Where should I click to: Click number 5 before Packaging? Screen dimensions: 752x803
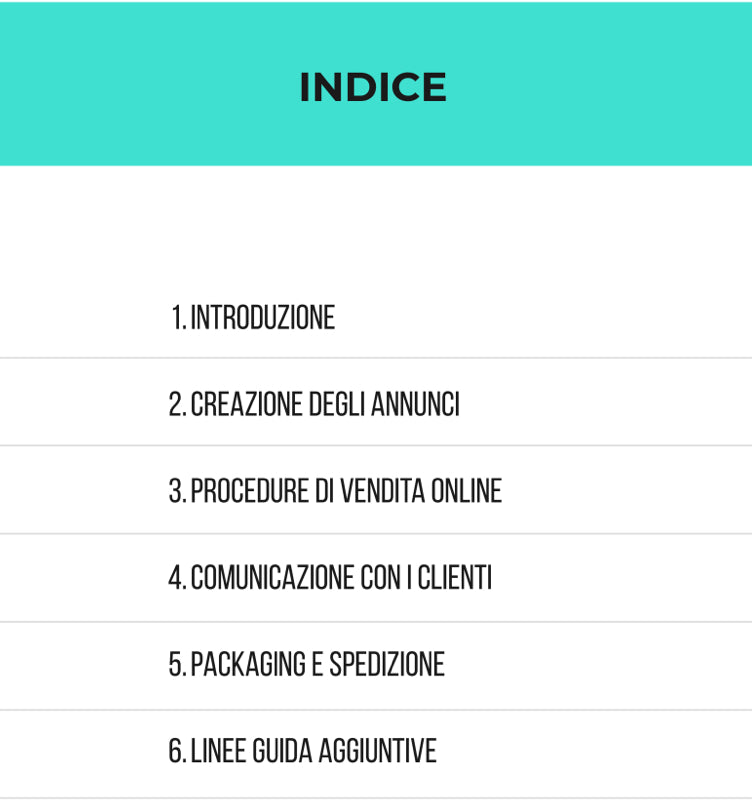[176, 665]
